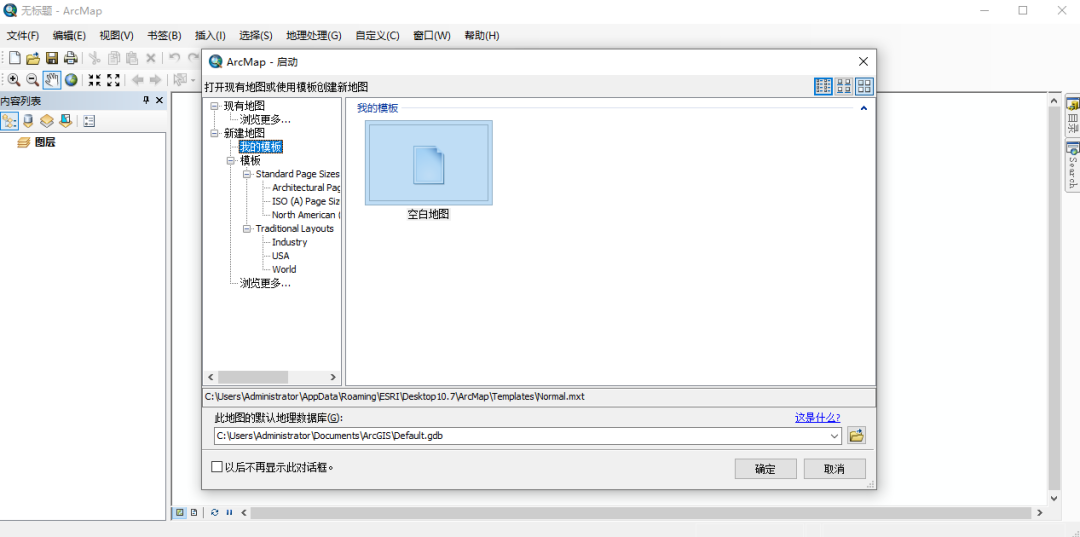Switch startup dialog to large thumbnails view
This screenshot has width=1080, height=537.
[864, 87]
